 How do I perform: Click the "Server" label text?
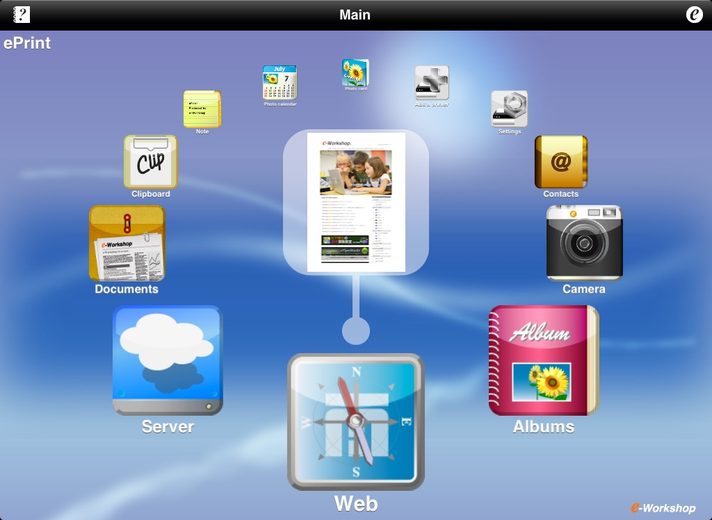click(x=168, y=426)
